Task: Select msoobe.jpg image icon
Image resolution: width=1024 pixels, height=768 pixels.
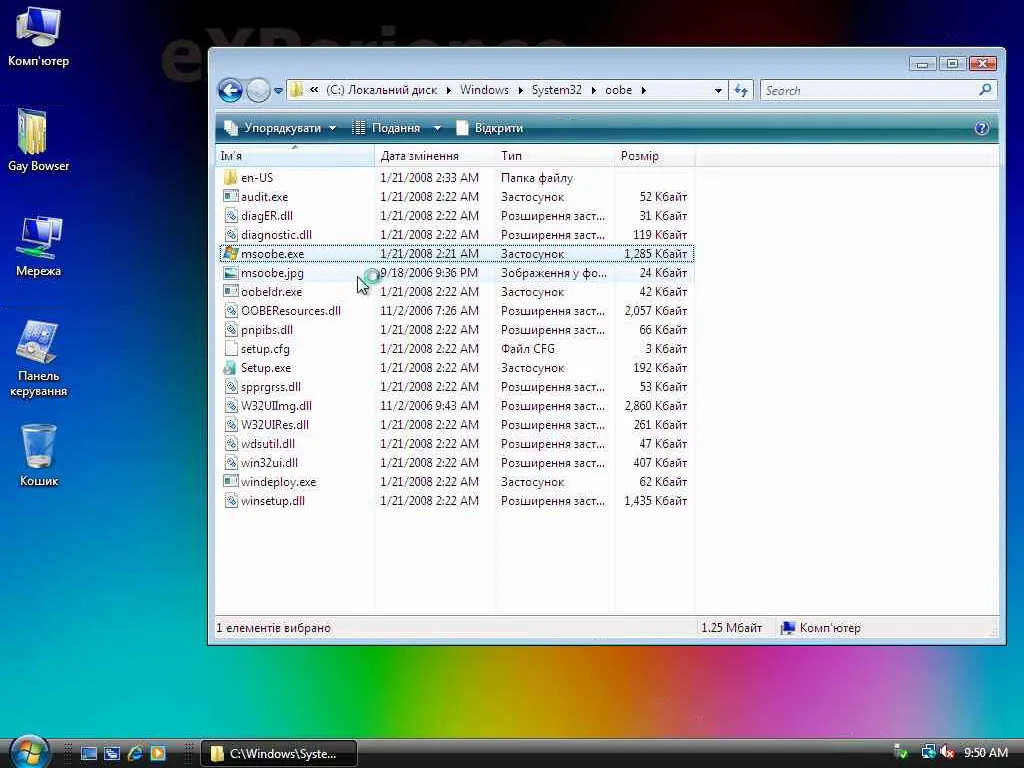Action: [230, 273]
